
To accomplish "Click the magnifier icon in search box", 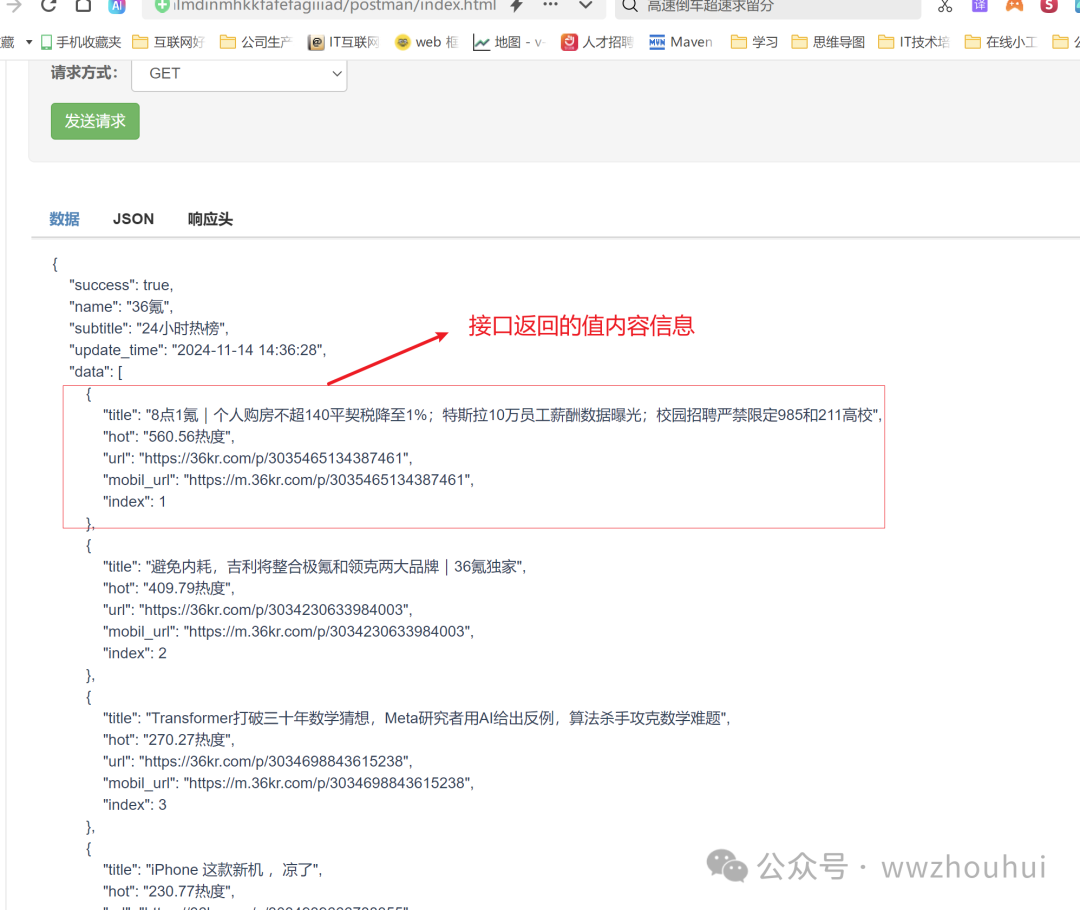I will [x=630, y=6].
